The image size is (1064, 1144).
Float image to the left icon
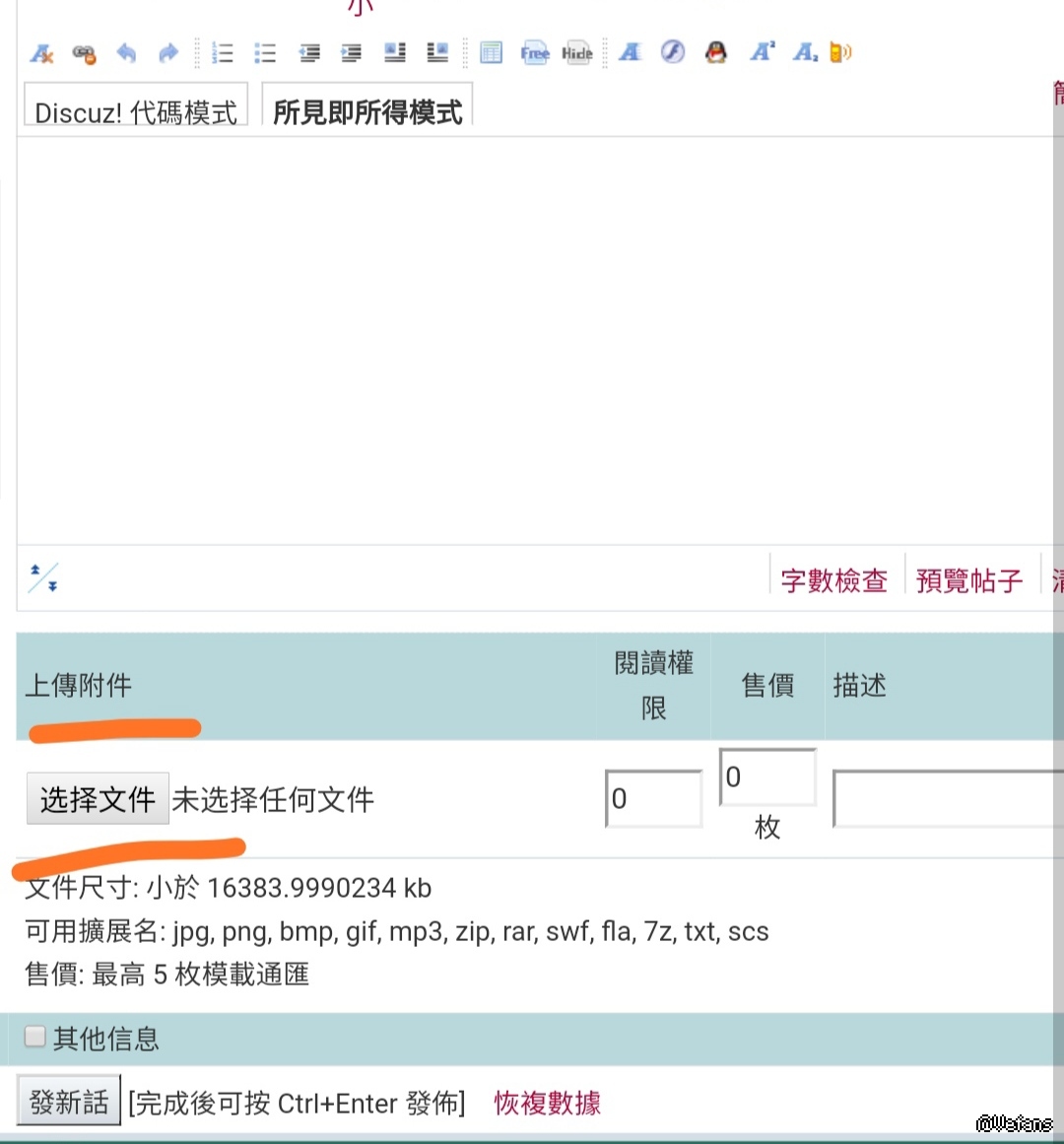click(x=394, y=52)
